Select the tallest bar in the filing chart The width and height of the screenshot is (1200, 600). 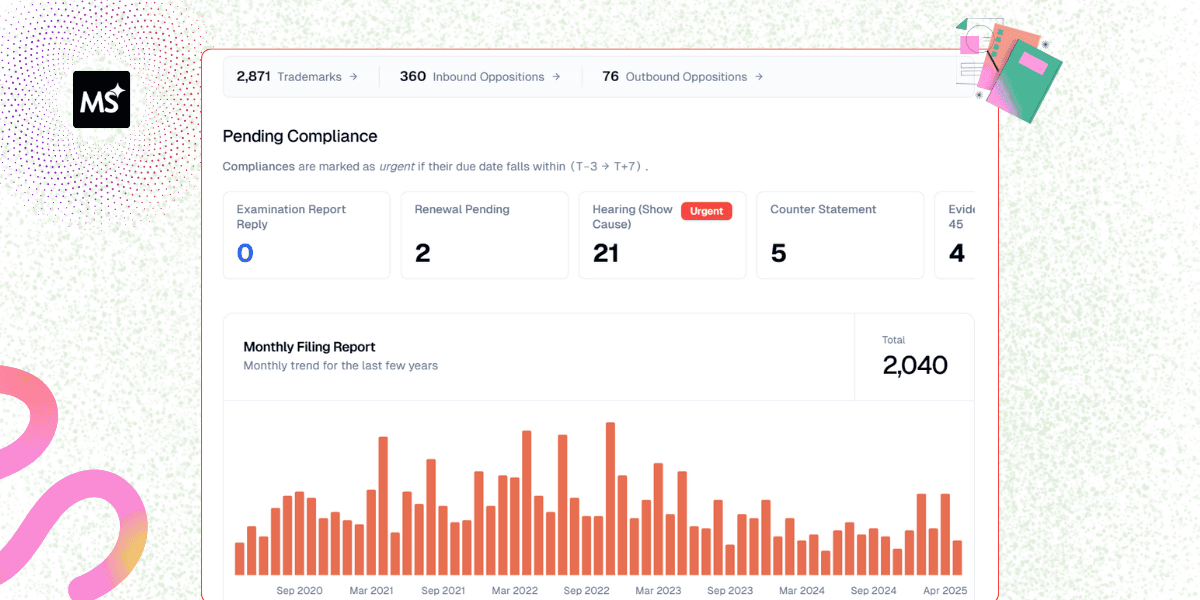coord(610,498)
